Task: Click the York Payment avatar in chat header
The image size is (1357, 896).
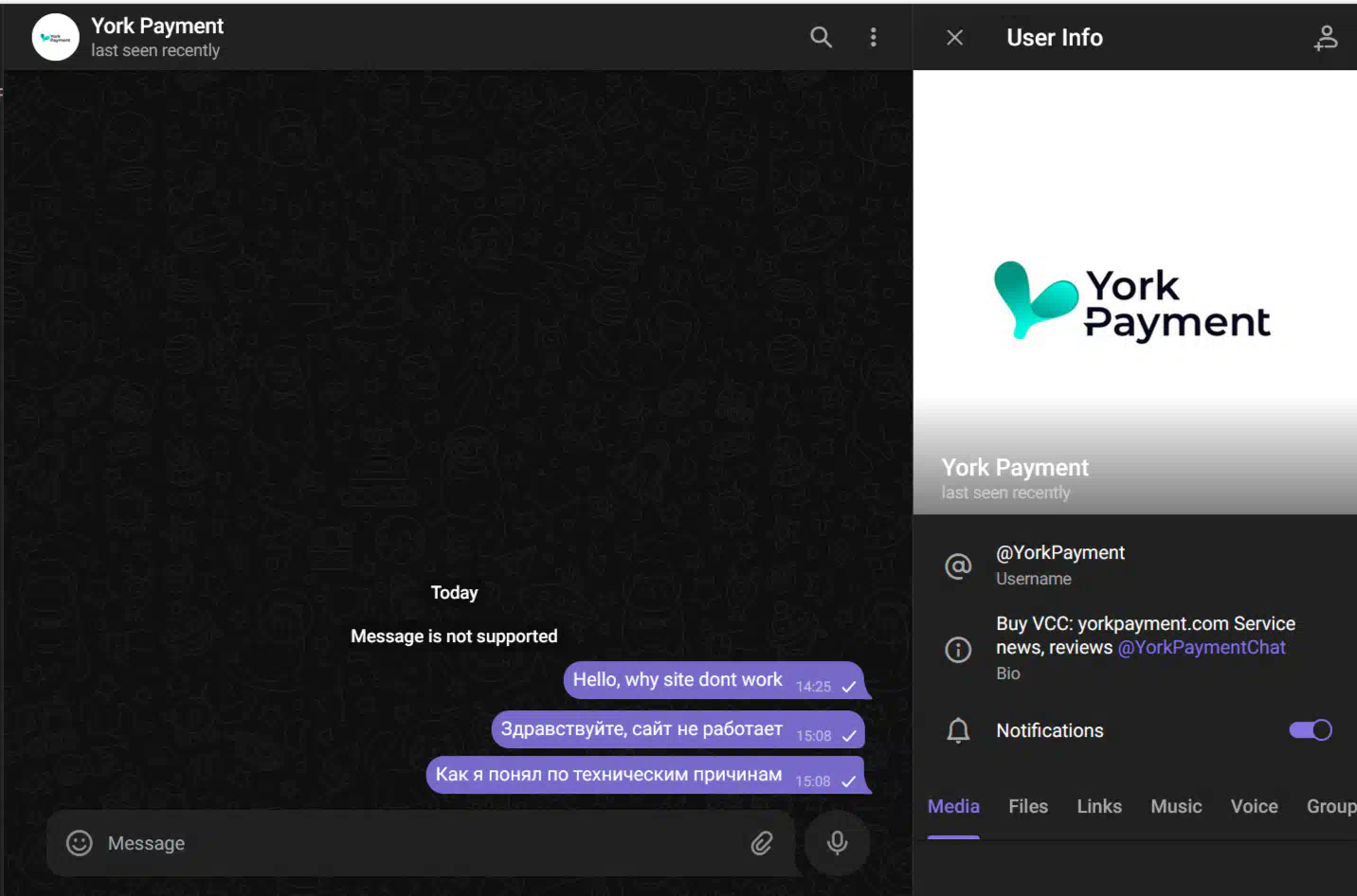Action: (56, 37)
